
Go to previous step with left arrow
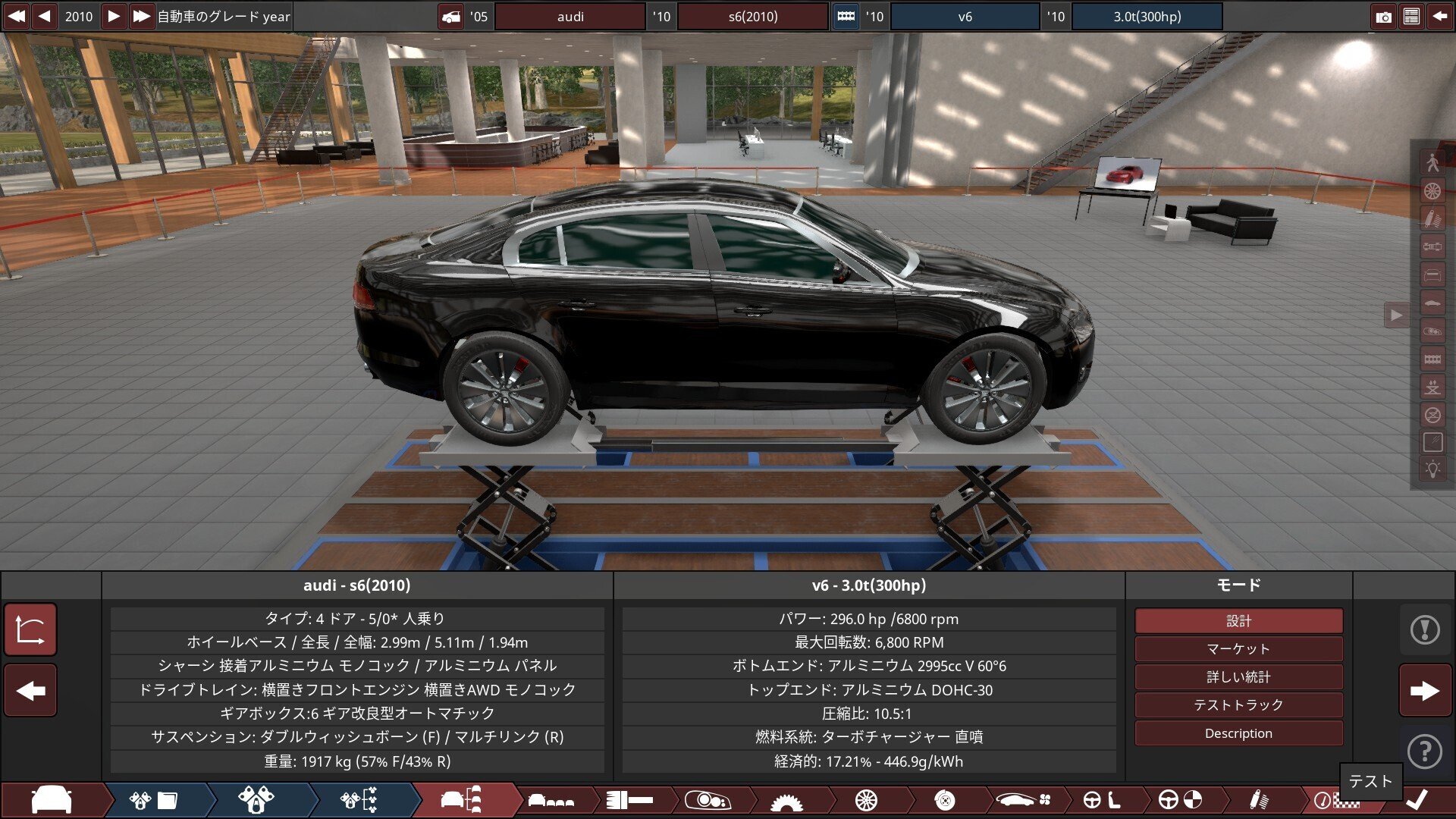(x=30, y=691)
